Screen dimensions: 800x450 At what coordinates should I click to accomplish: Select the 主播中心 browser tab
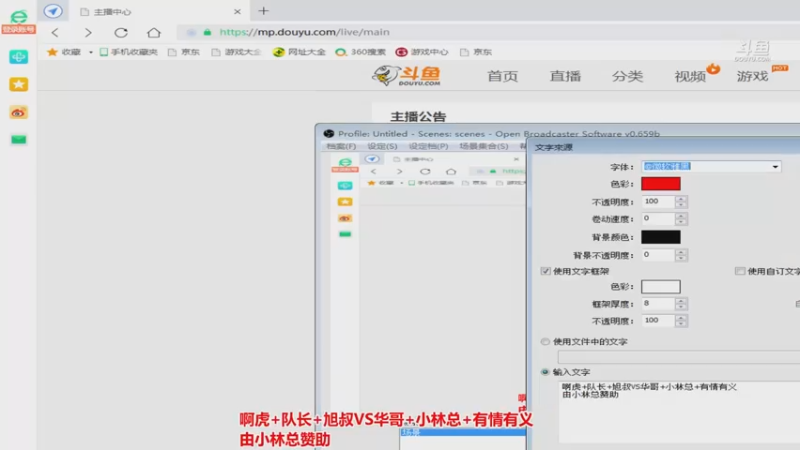click(x=158, y=11)
